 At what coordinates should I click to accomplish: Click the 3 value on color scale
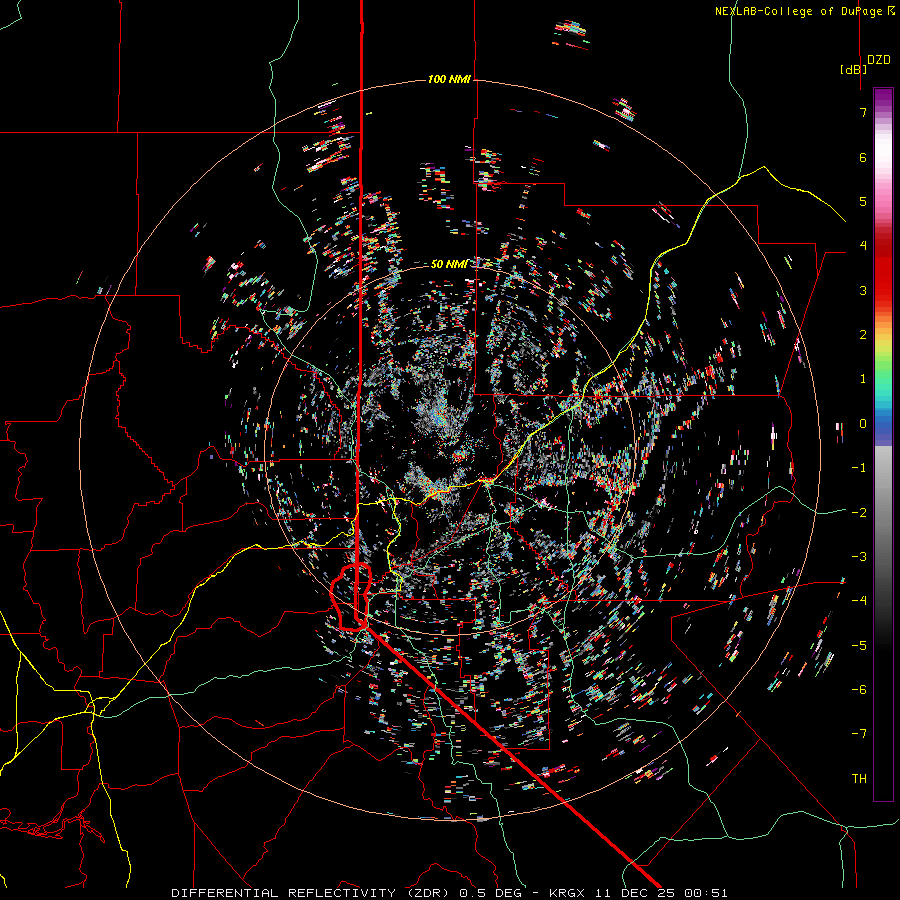[x=863, y=290]
